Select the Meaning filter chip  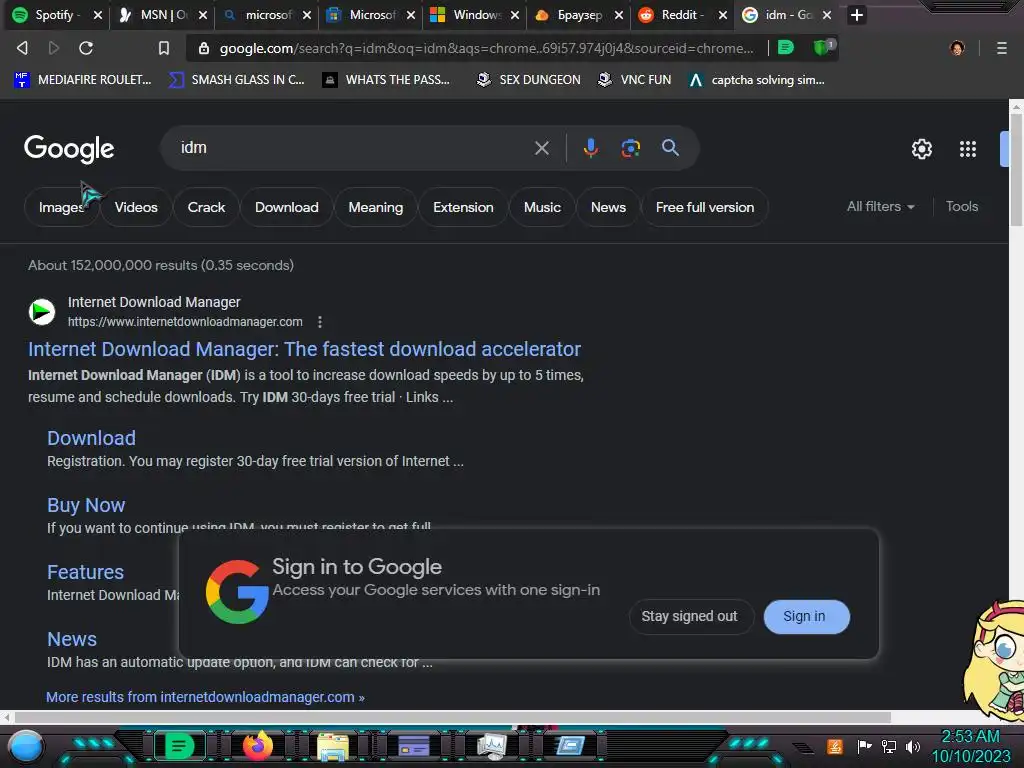(376, 208)
